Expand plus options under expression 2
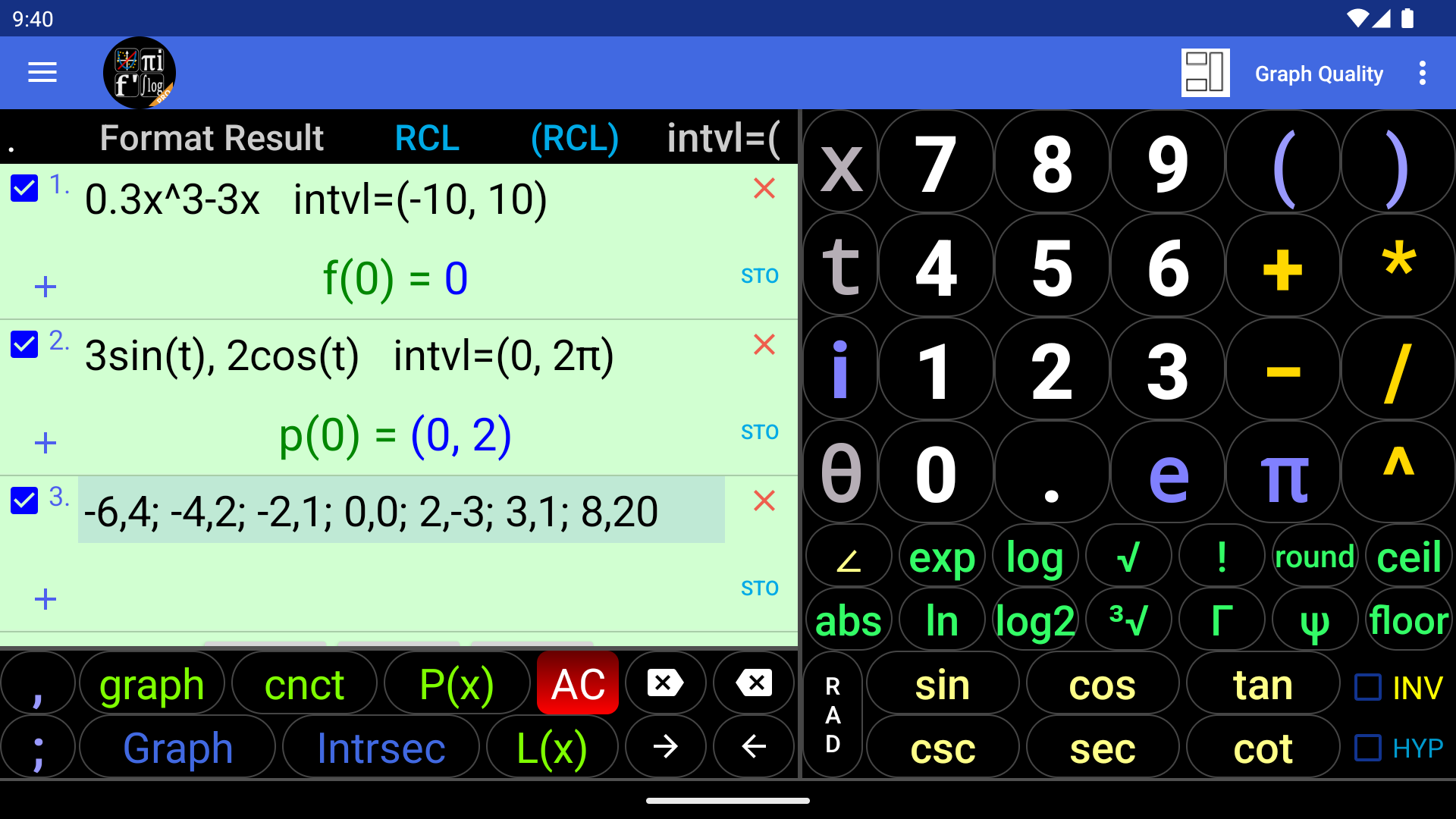Image resolution: width=1456 pixels, height=819 pixels. click(x=45, y=443)
